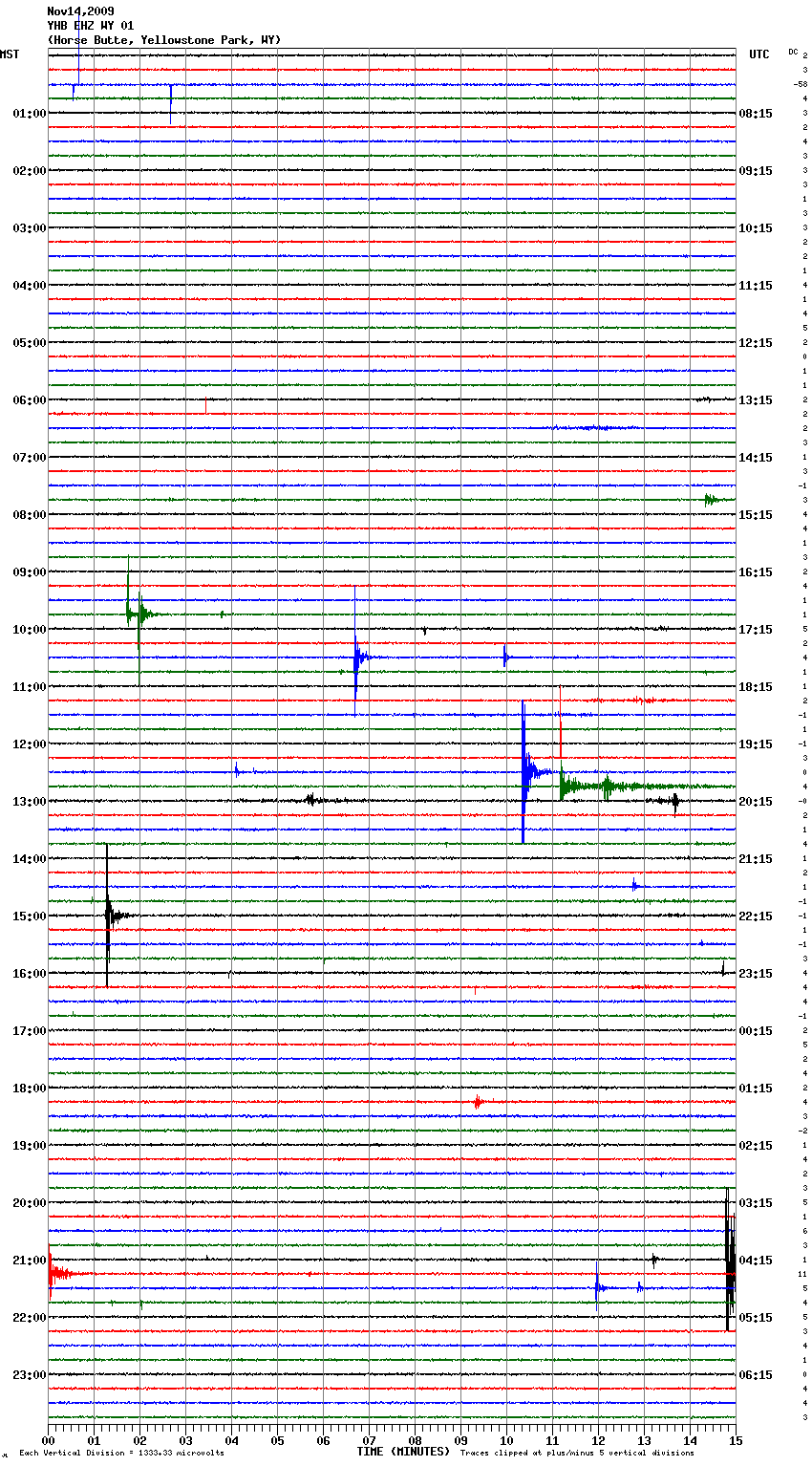Click the "01:00" MST time label
The image size is (812, 1466).
(29, 114)
